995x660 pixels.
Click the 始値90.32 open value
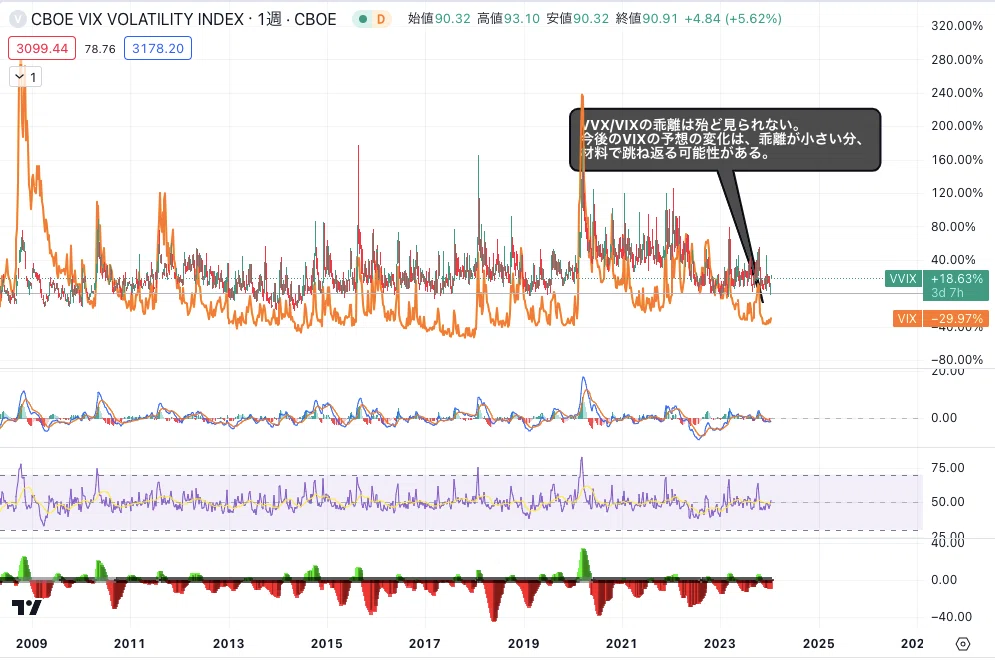pyautogui.click(x=439, y=19)
